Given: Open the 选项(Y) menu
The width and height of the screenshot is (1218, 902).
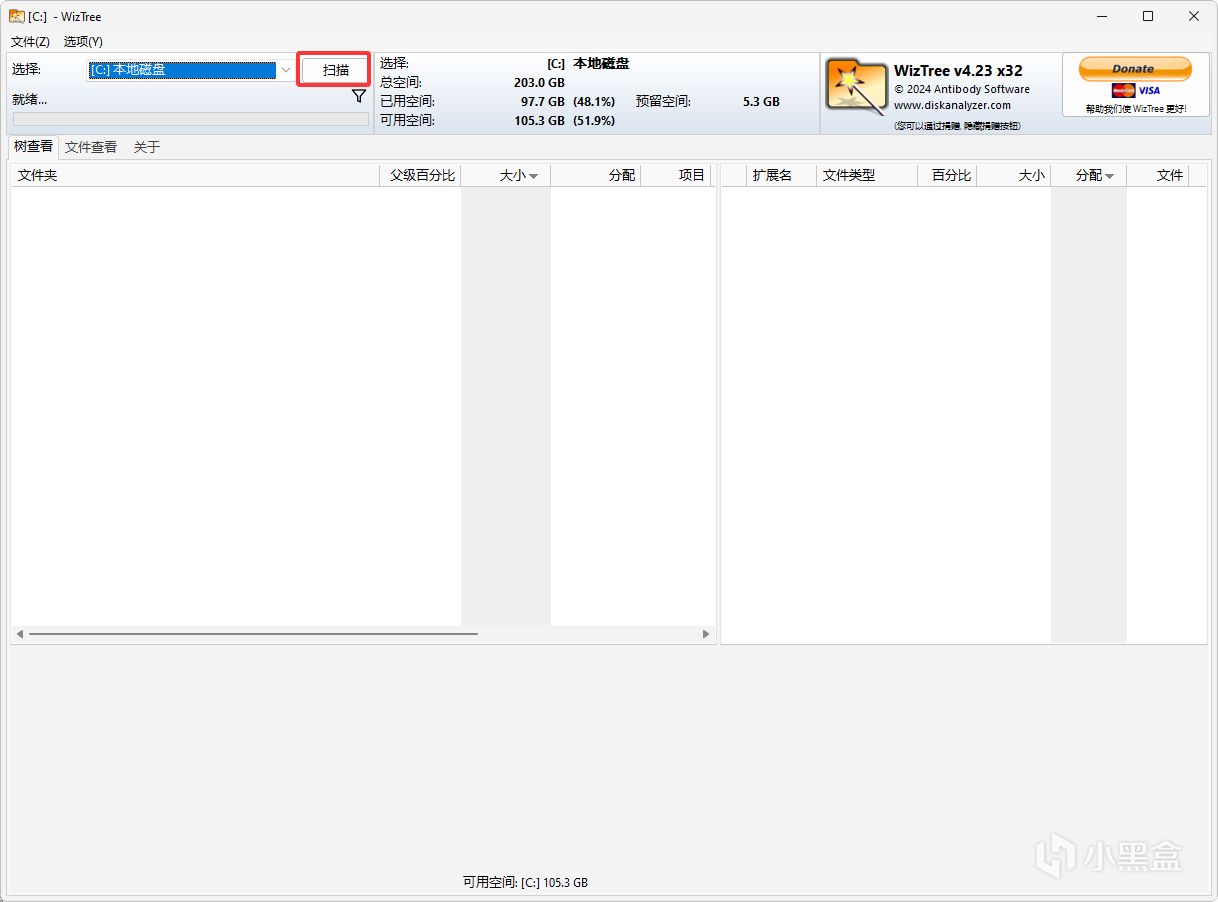Looking at the screenshot, I should click(x=83, y=41).
